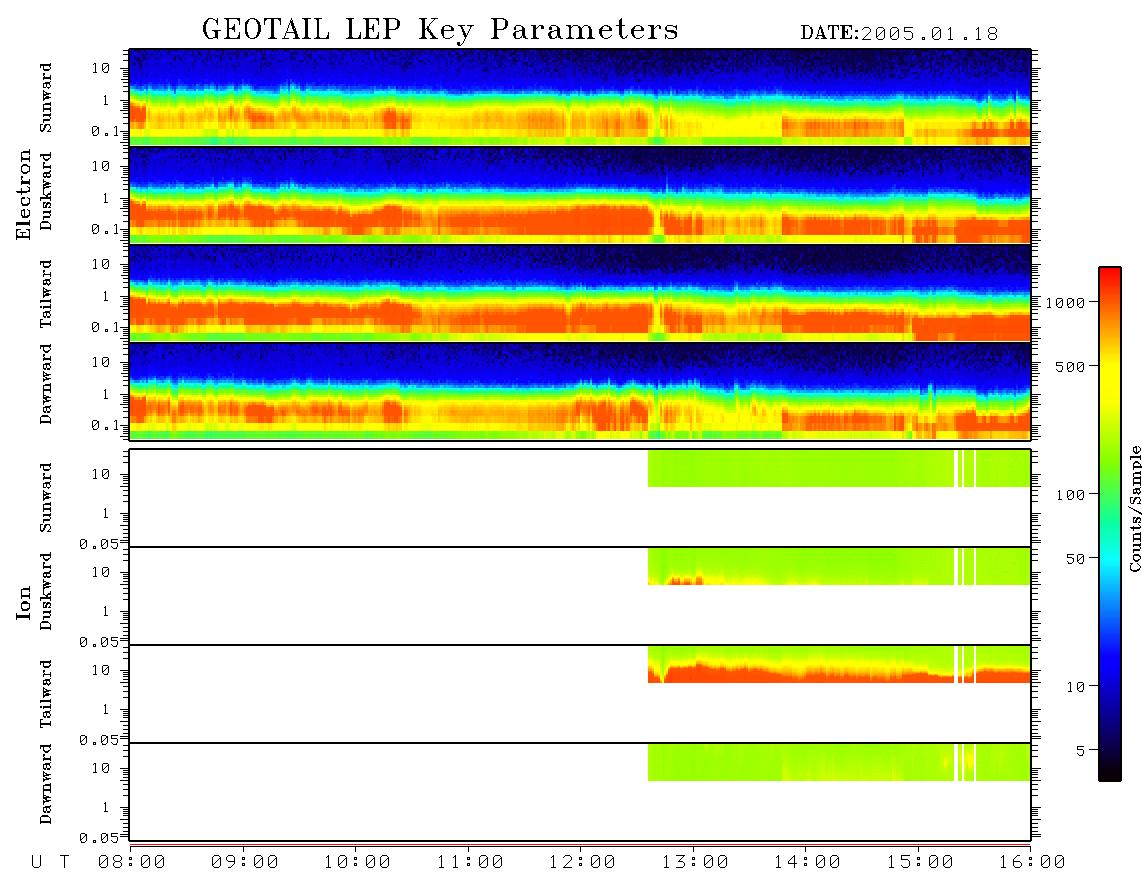Viewport: 1142px width, 880px height.
Task: Click the 10:00 time tick label
Action: pos(357,862)
